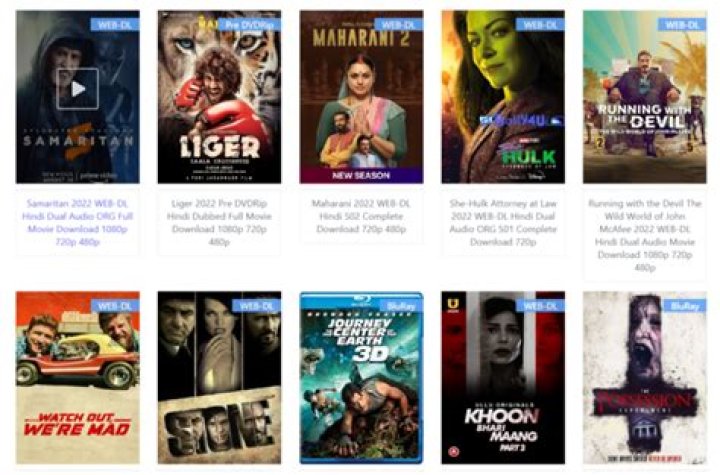720x475 pixels.
Task: Follow She-Hulk Attorney at Law title link
Action: (x=503, y=222)
